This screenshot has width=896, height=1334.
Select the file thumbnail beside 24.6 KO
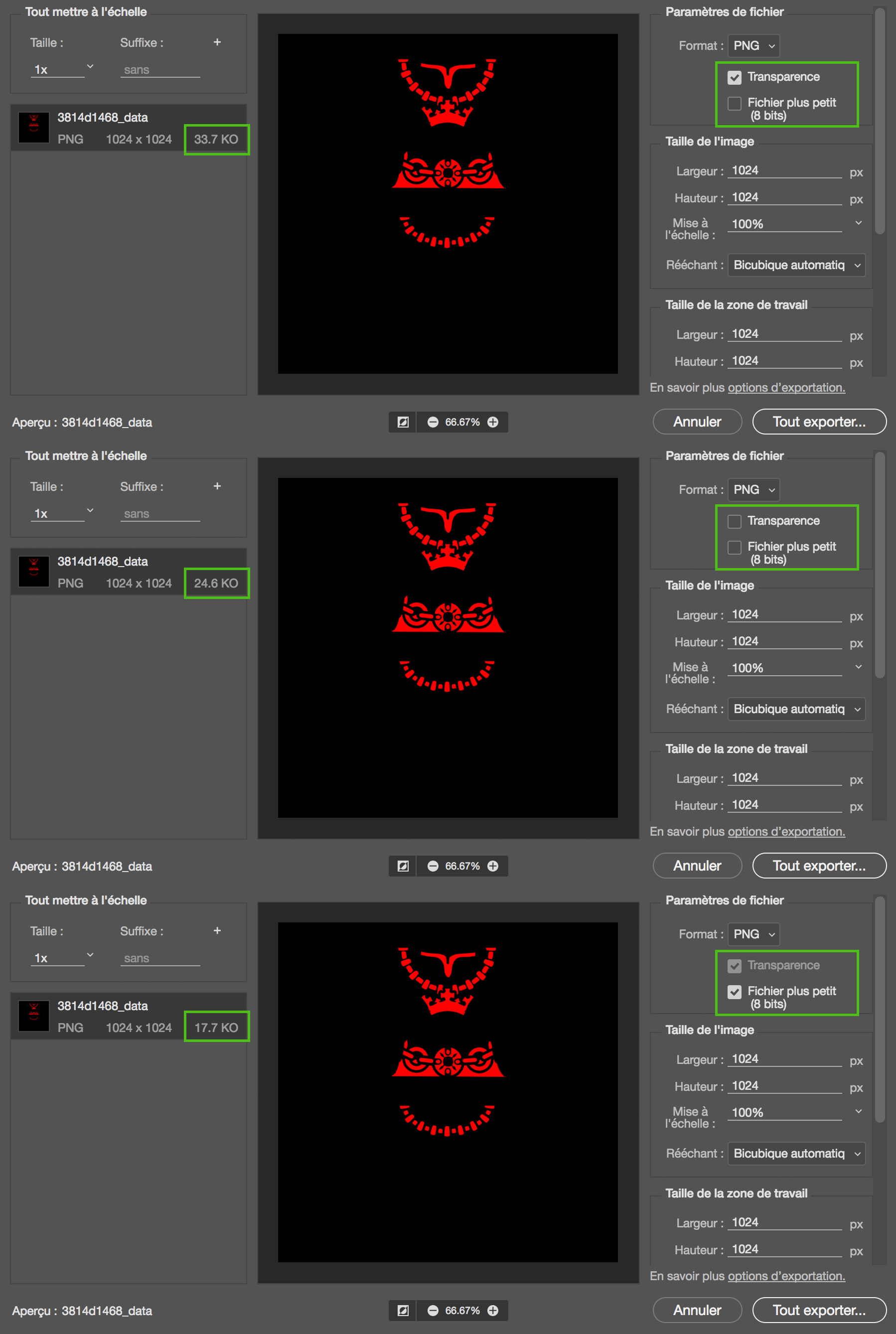click(34, 571)
